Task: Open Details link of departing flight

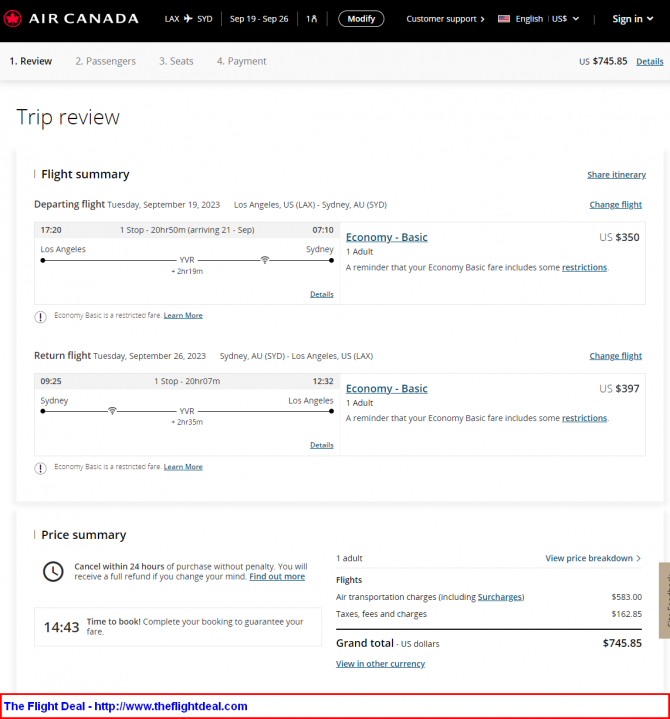Action: tap(321, 294)
